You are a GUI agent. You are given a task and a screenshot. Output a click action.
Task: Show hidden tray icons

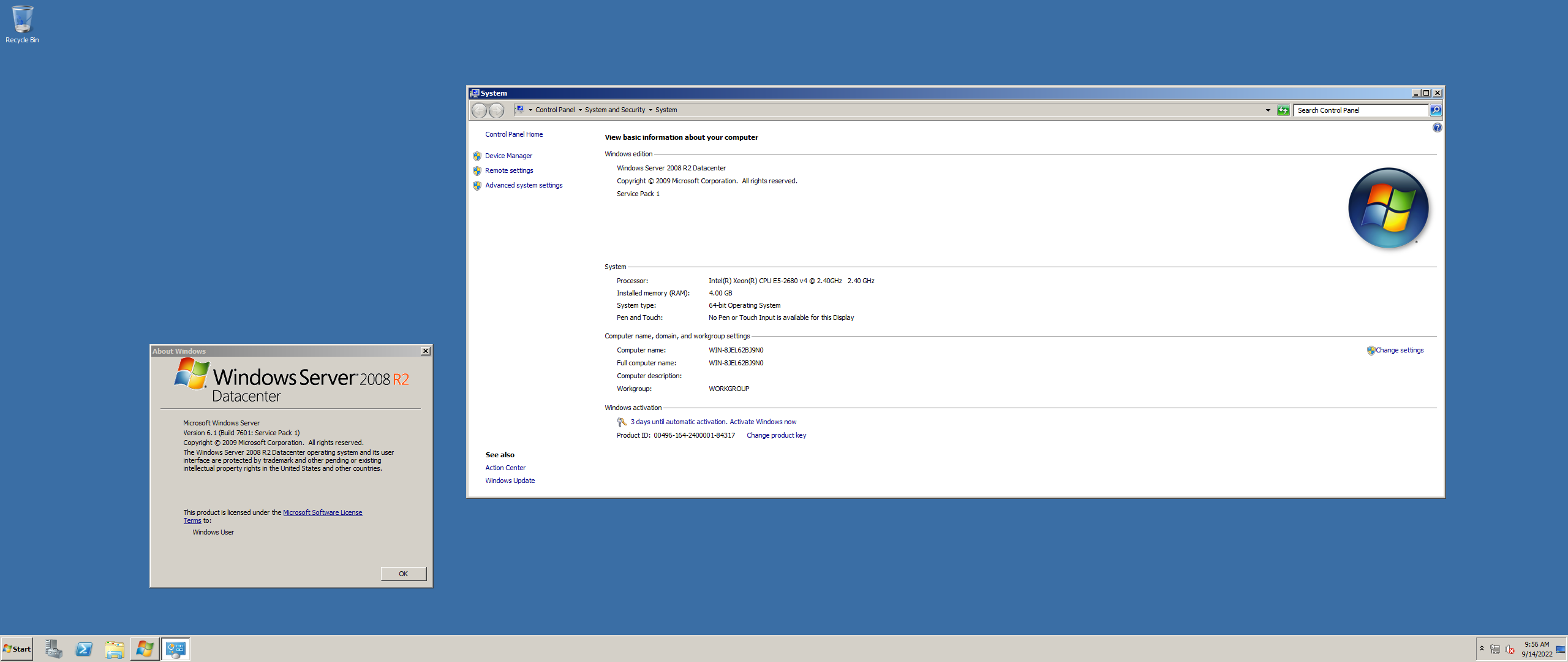[1482, 649]
